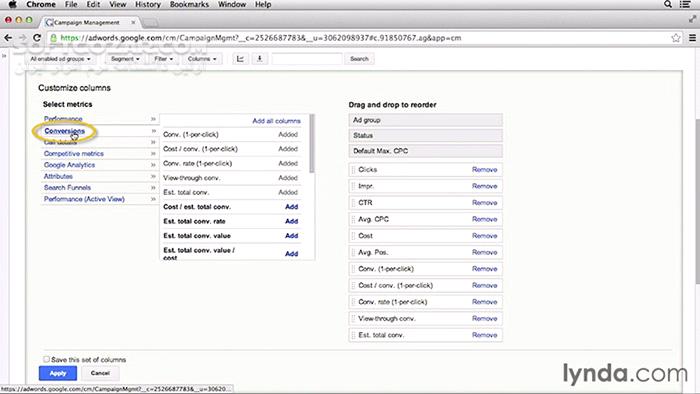Reload the page with refresh icon
This screenshot has width=700, height=394.
point(37,38)
